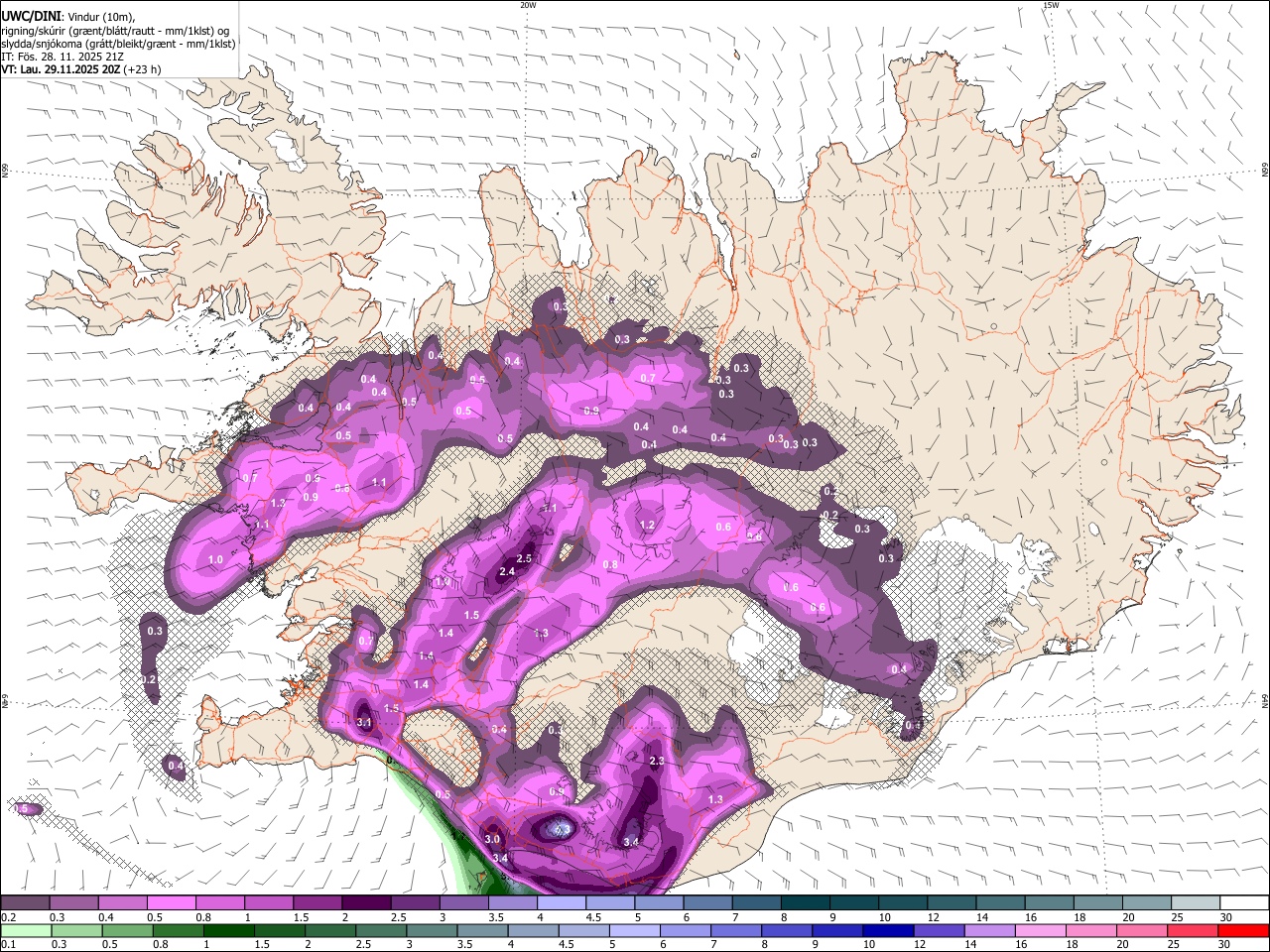
Task: Click the '0.2' label on the snow scale
Action: click(8, 917)
